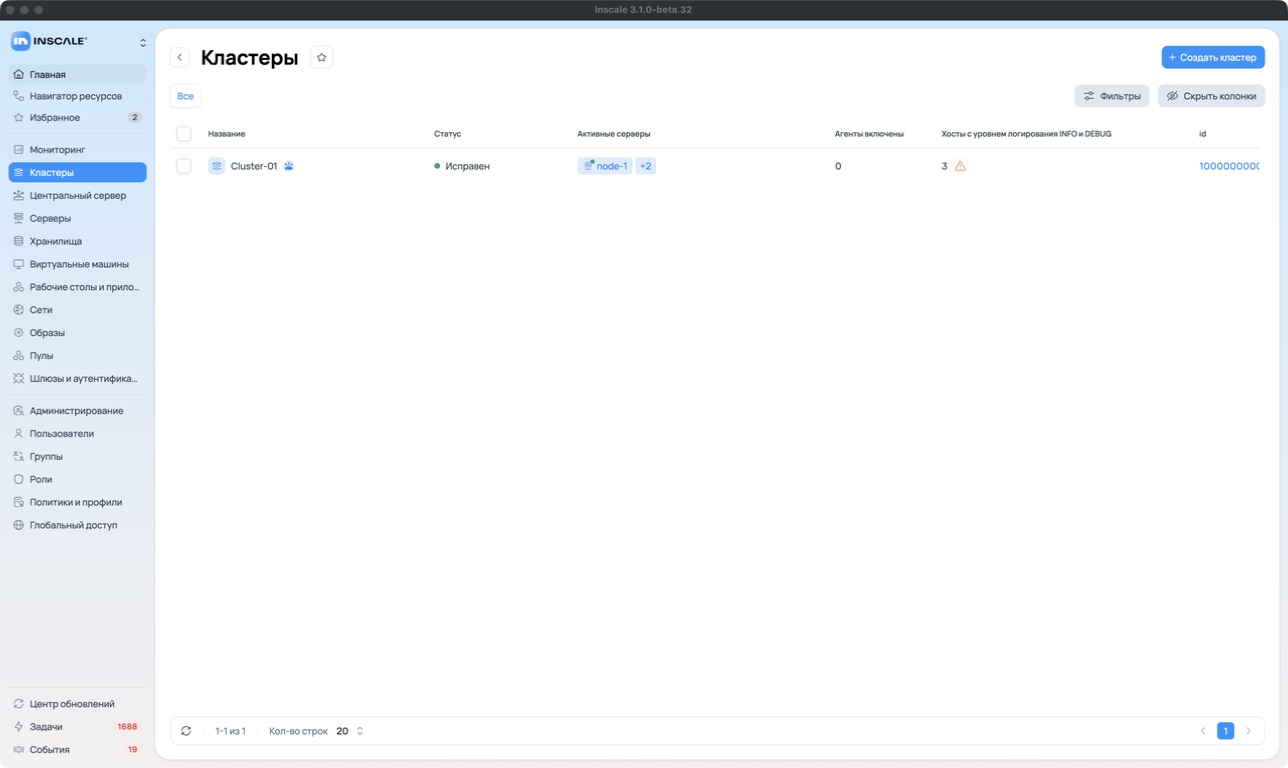Viewport: 1288px width, 768px height.
Task: Click the Создать кластер button
Action: click(1213, 57)
